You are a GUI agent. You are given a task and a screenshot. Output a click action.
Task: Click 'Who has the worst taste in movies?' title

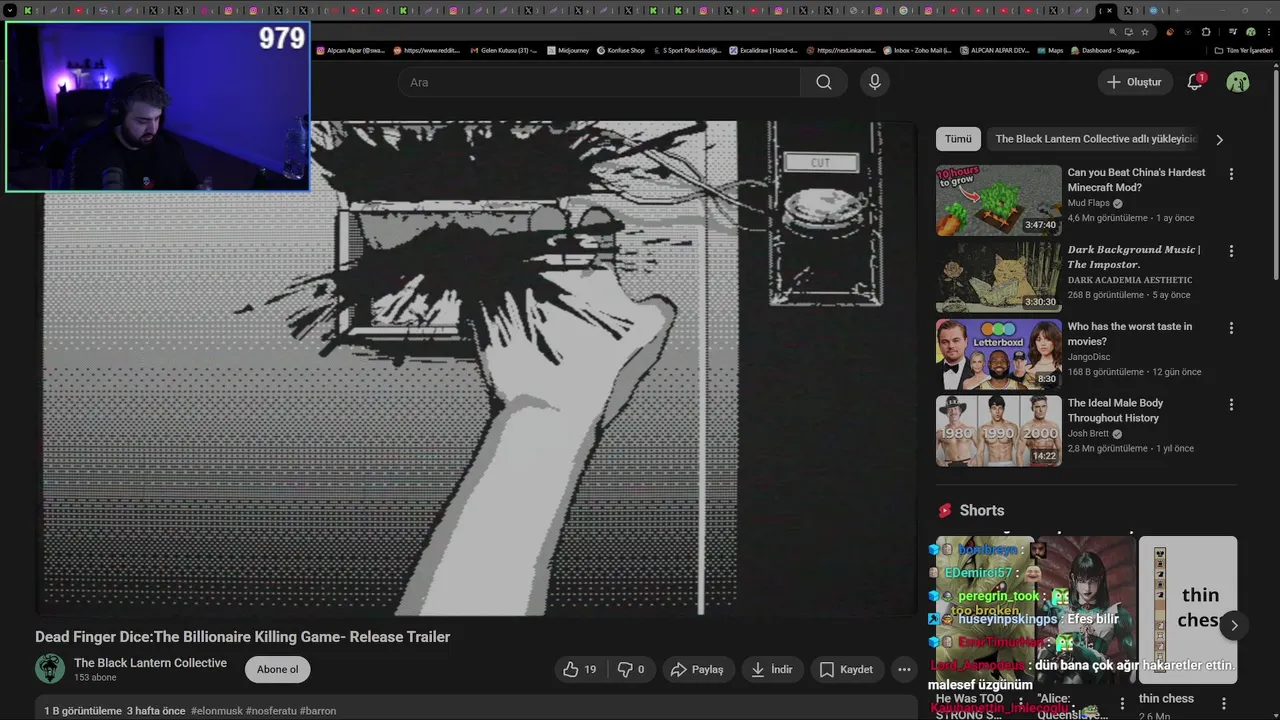(x=1130, y=334)
